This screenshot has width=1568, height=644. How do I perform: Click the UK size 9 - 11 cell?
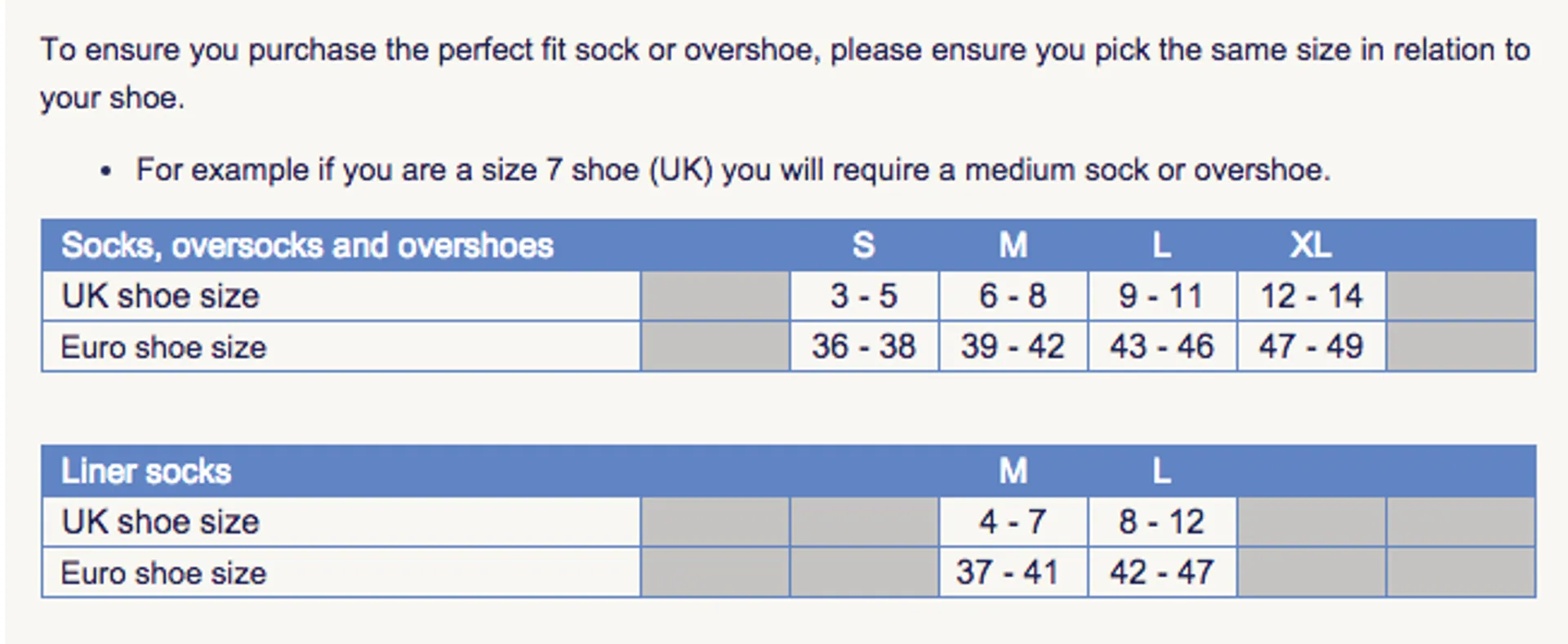coord(1161,295)
